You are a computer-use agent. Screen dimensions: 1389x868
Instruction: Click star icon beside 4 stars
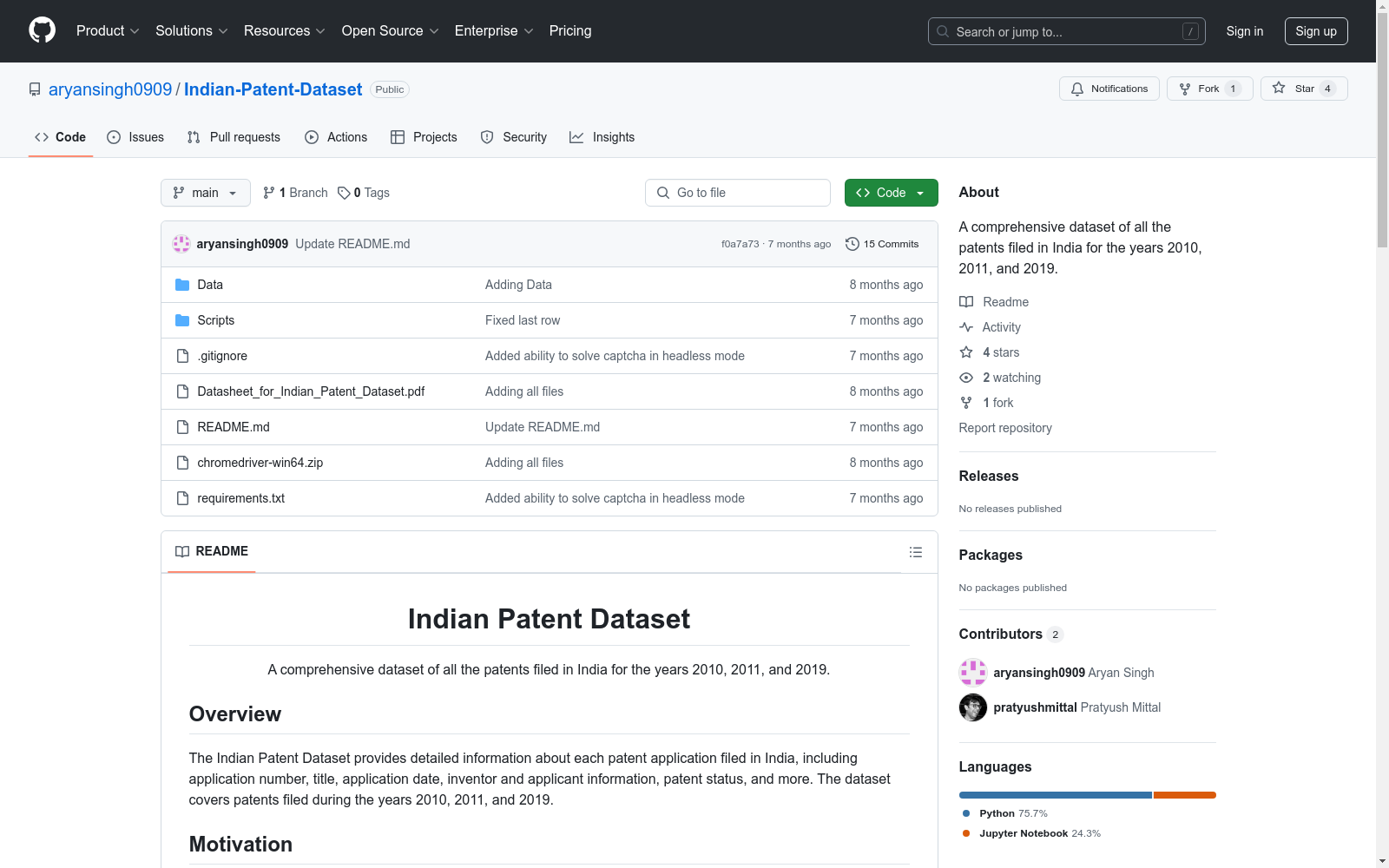click(966, 352)
